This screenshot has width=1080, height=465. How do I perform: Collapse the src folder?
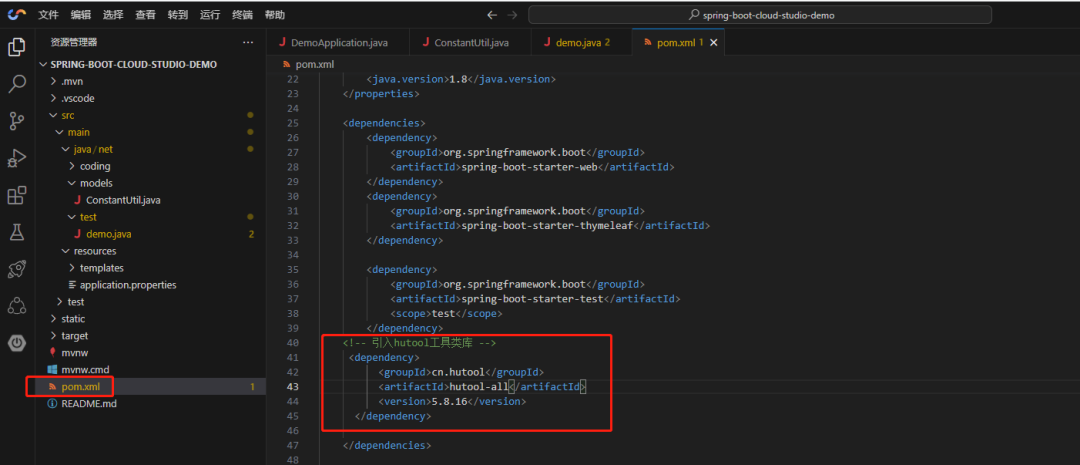click(150, 115)
